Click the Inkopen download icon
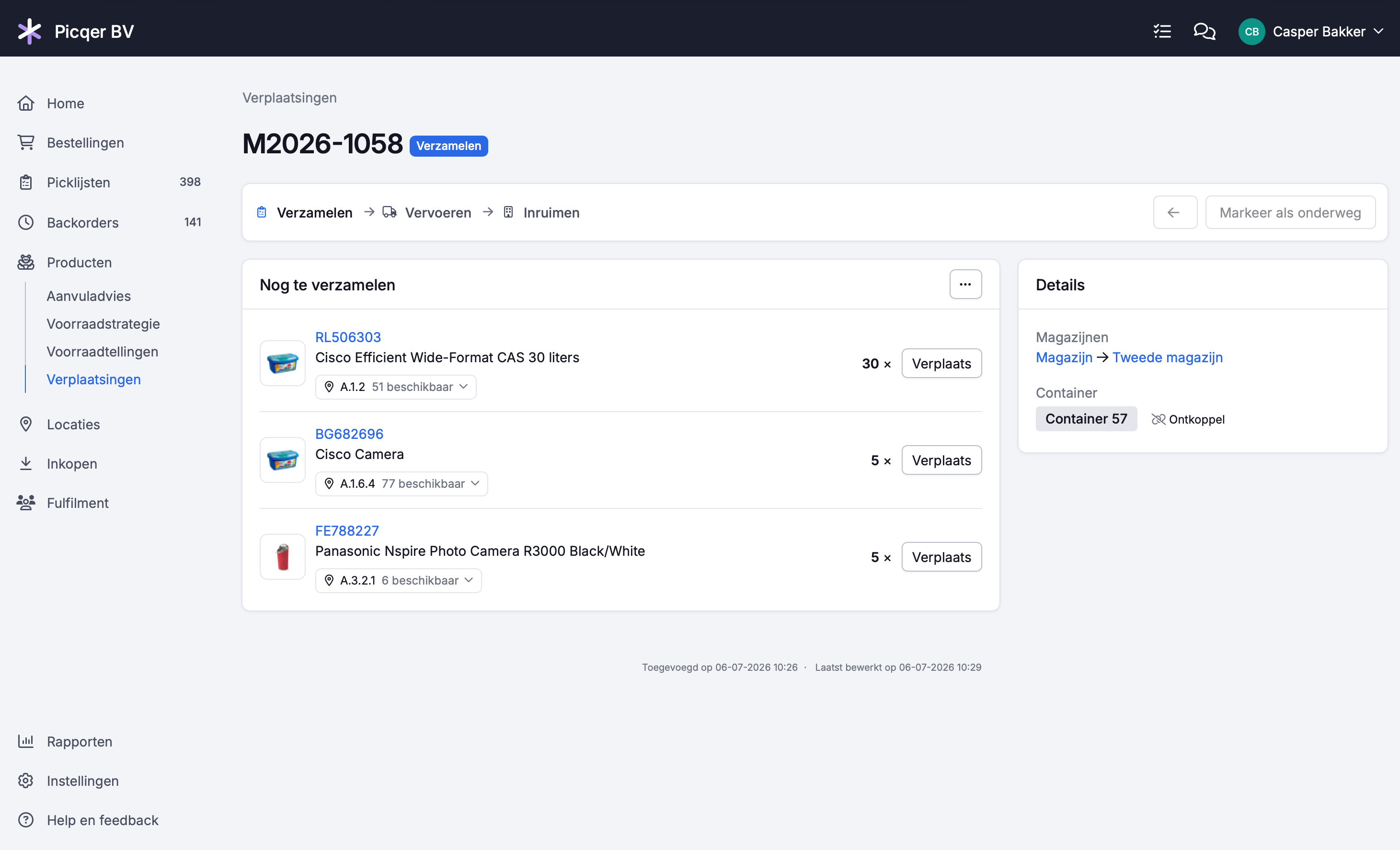This screenshot has height=850, width=1400. click(x=25, y=464)
